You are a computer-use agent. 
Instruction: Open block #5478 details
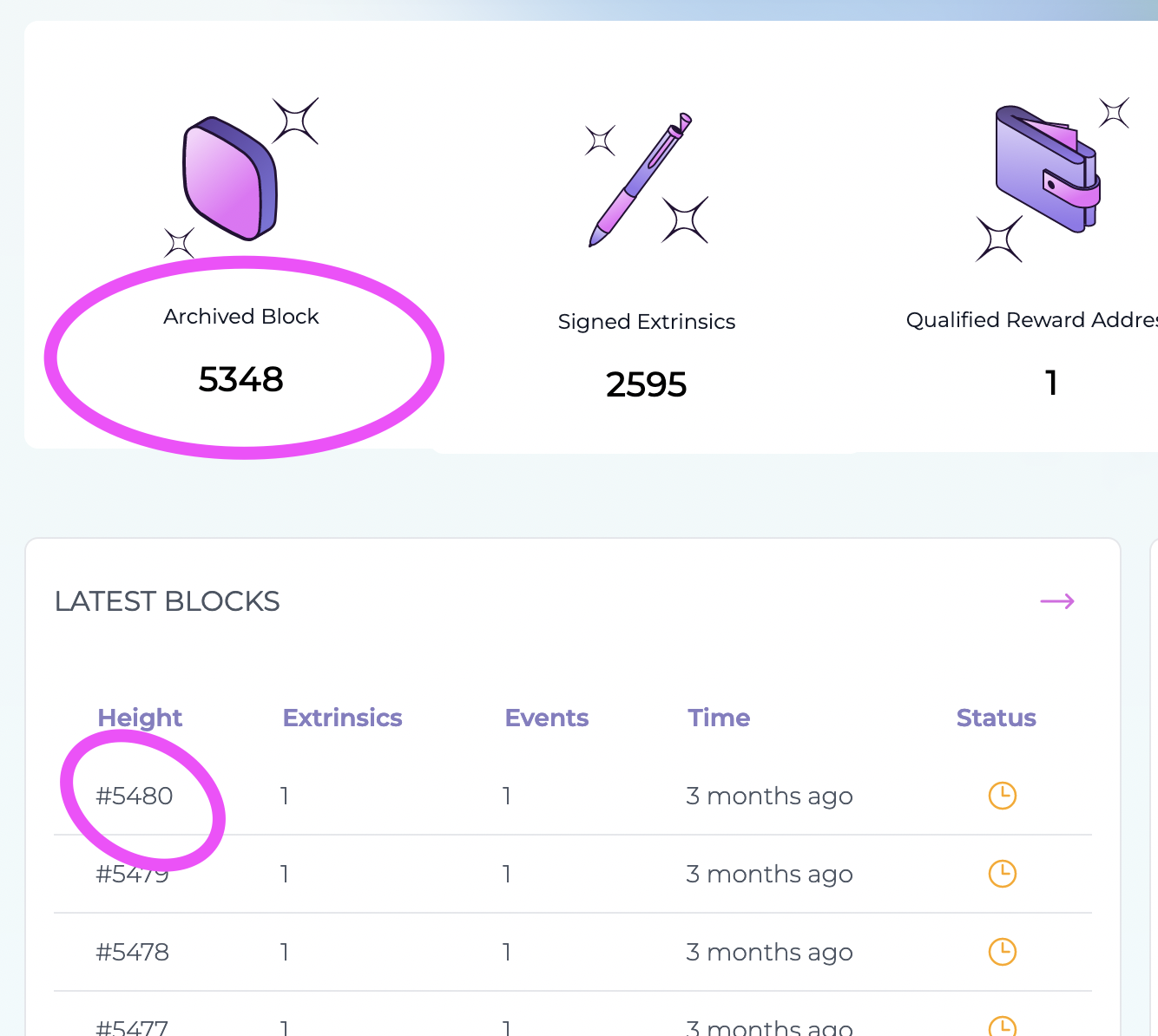point(135,952)
